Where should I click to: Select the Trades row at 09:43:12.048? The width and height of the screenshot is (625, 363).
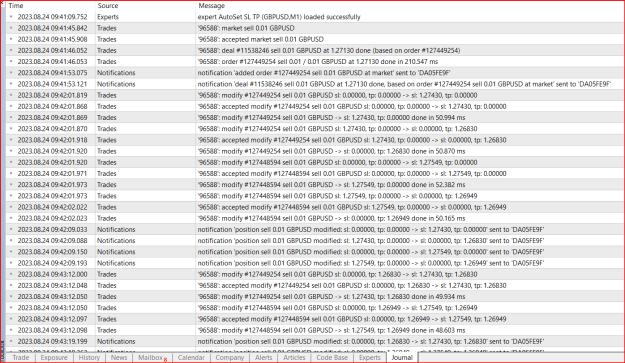[x=315, y=285]
